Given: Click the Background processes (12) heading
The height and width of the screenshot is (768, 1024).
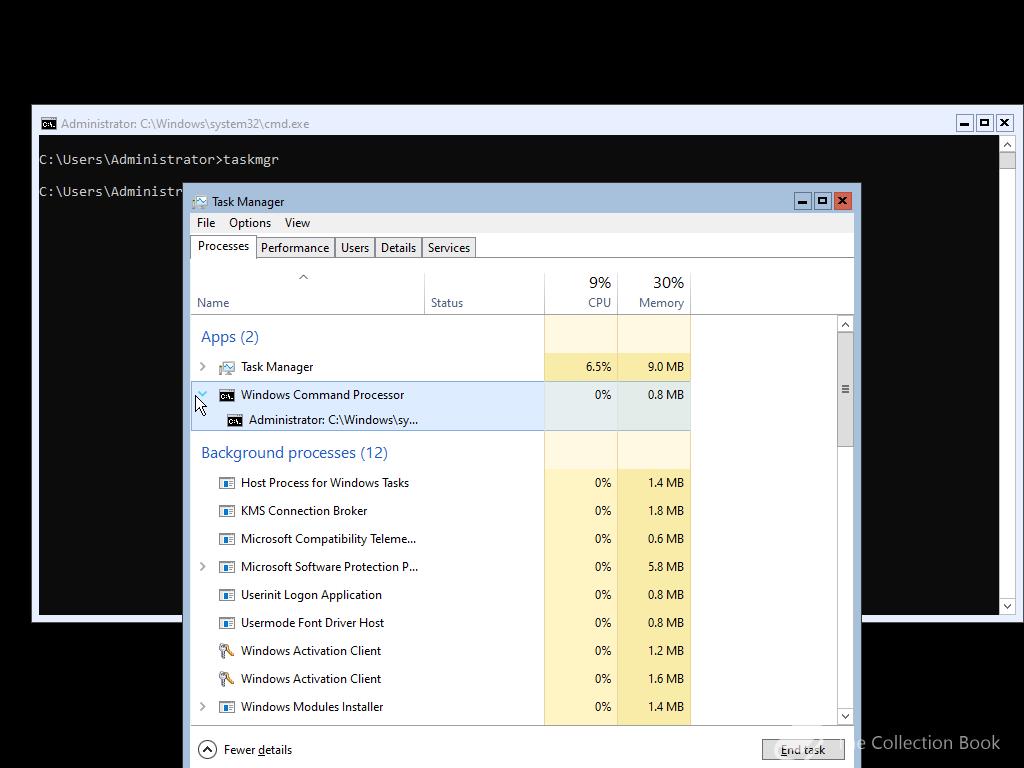Looking at the screenshot, I should (295, 453).
